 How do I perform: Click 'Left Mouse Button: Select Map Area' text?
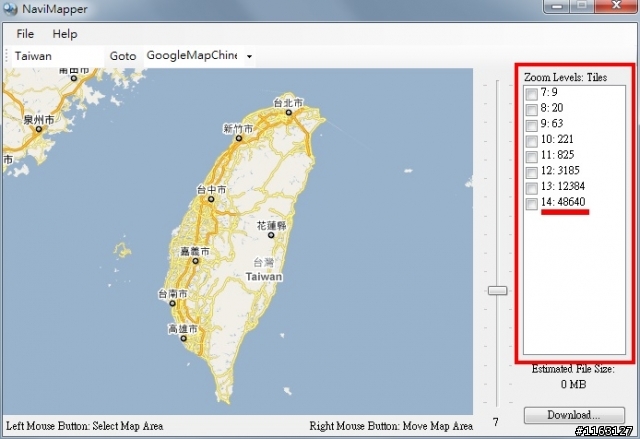(x=84, y=426)
